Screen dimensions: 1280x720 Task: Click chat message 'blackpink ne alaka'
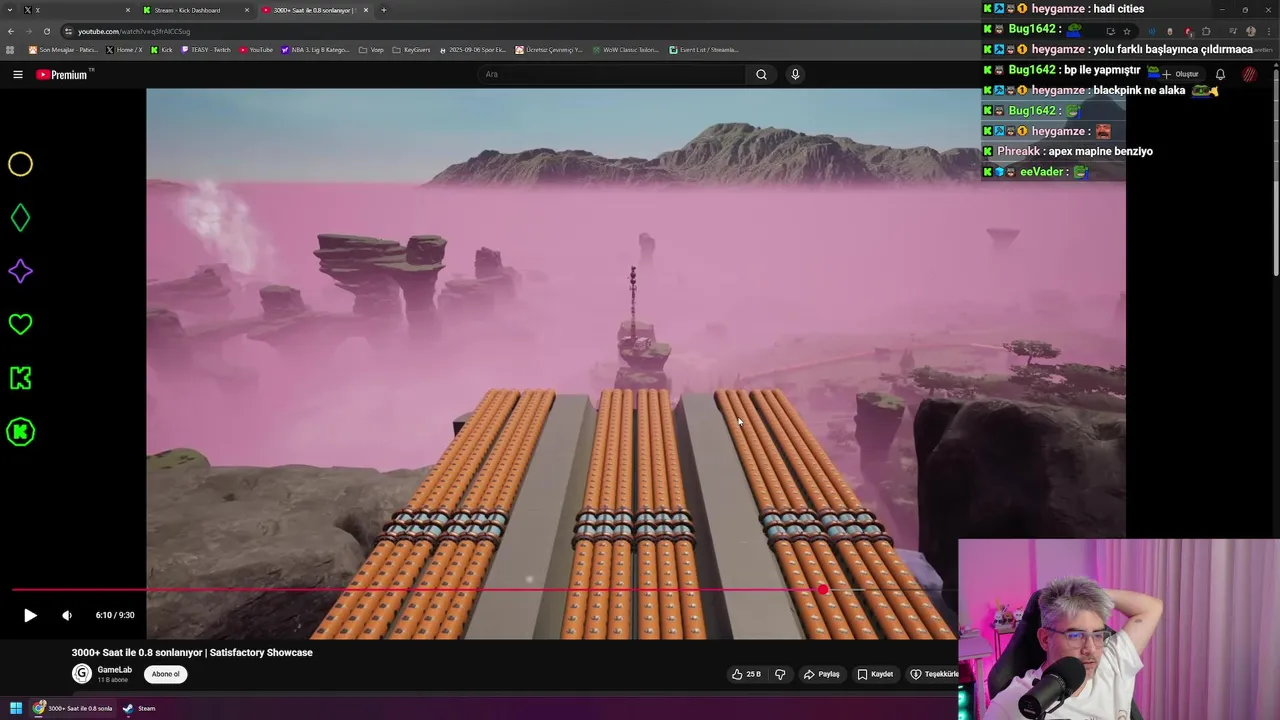pos(1139,90)
